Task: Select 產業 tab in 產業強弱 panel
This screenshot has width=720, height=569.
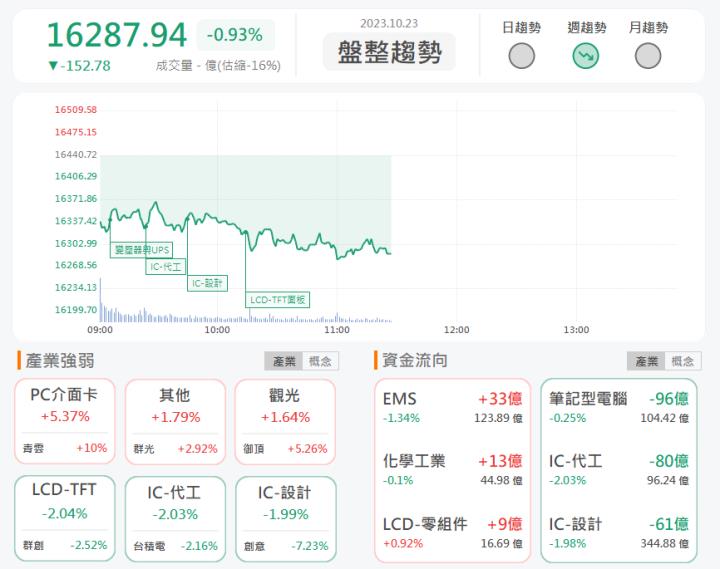Action: (284, 361)
